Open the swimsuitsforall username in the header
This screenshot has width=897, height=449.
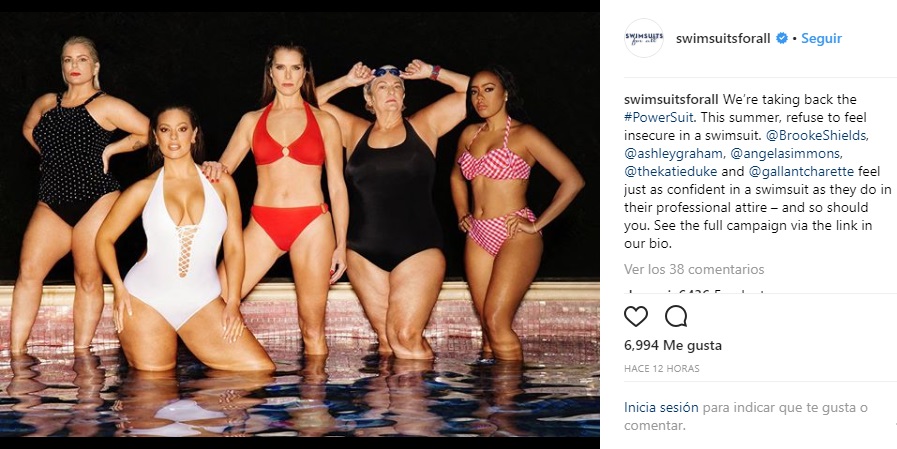point(723,38)
